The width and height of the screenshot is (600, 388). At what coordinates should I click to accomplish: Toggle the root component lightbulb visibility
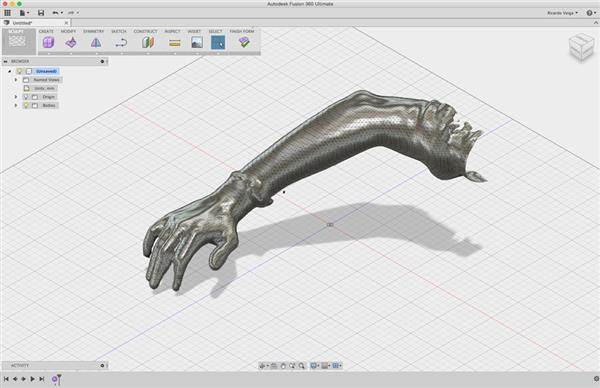(20, 71)
